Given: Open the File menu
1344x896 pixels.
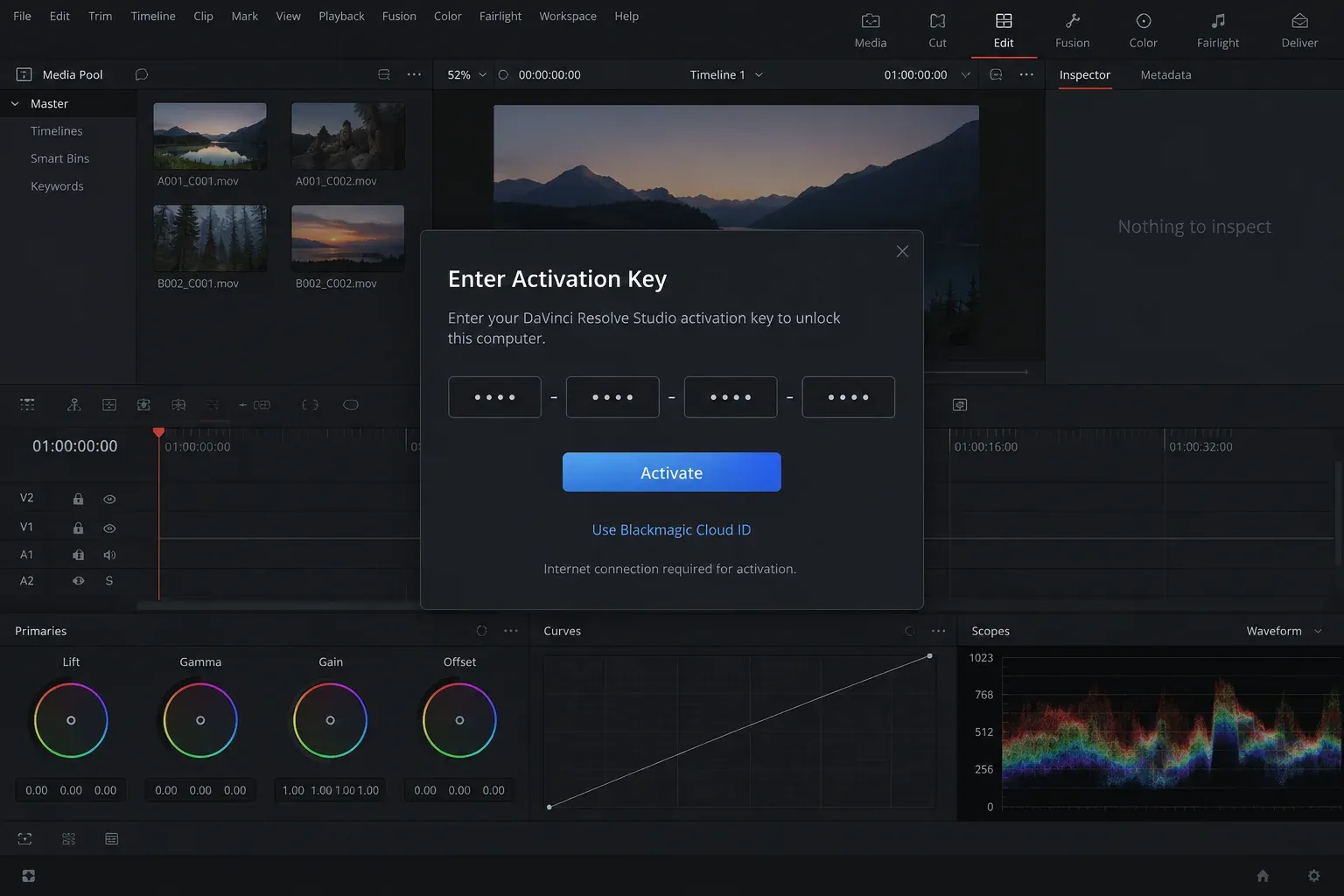Looking at the screenshot, I should (x=22, y=16).
